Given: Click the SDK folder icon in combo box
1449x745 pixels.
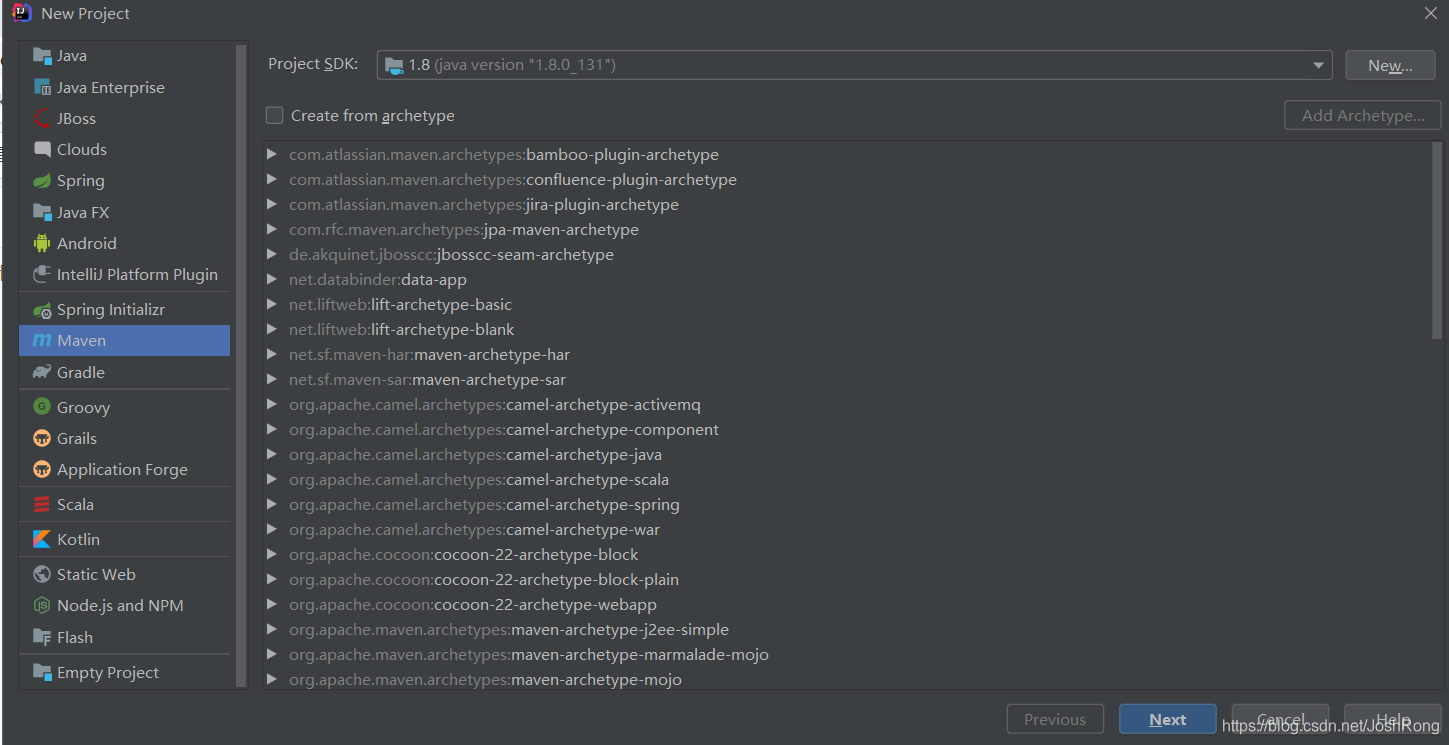Looking at the screenshot, I should tap(394, 65).
